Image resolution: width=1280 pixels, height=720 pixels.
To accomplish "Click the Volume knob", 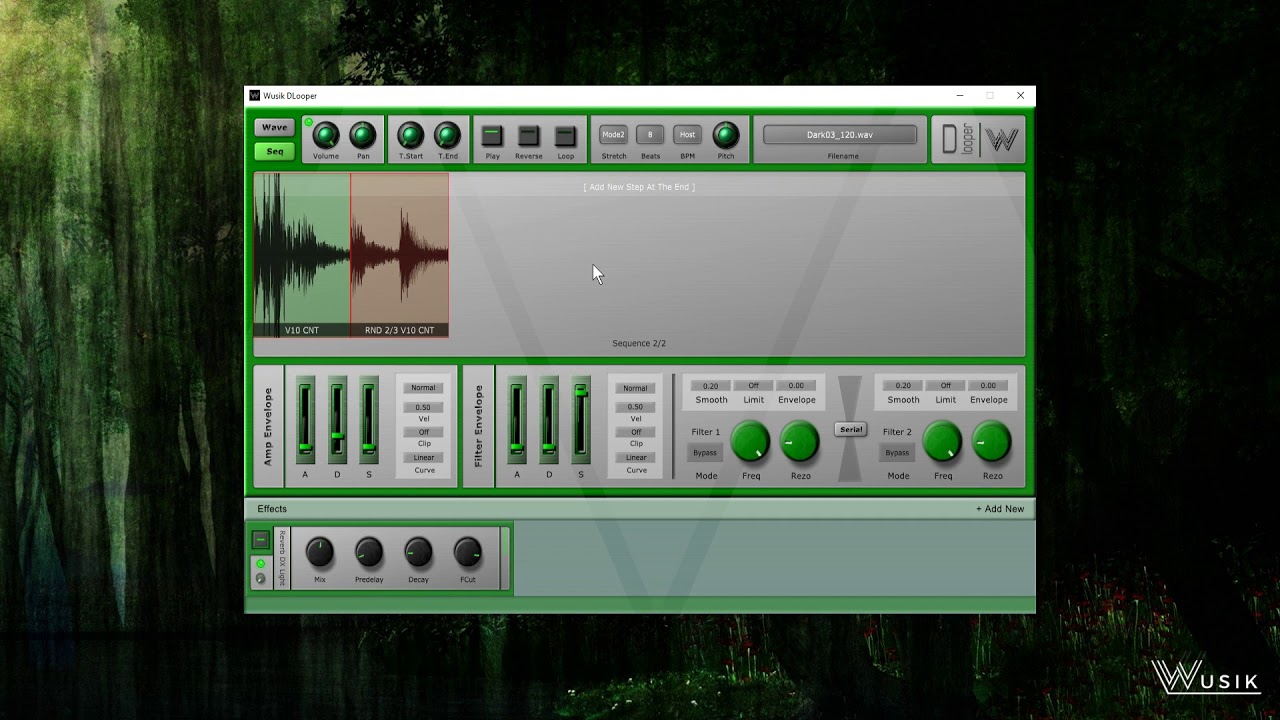I will pos(326,135).
